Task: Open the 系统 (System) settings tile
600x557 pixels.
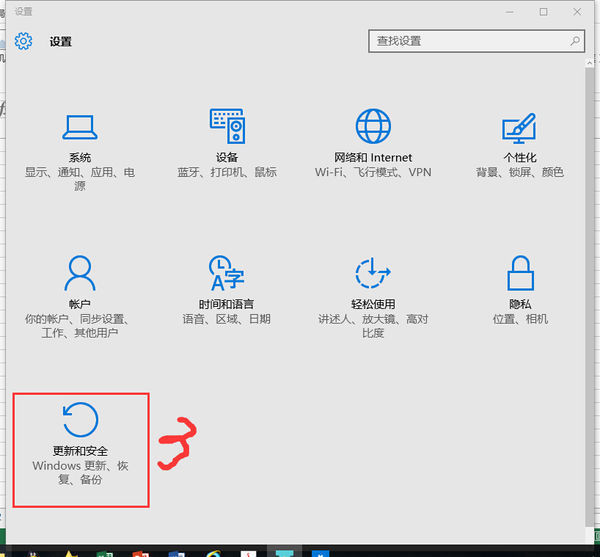Action: coord(80,152)
